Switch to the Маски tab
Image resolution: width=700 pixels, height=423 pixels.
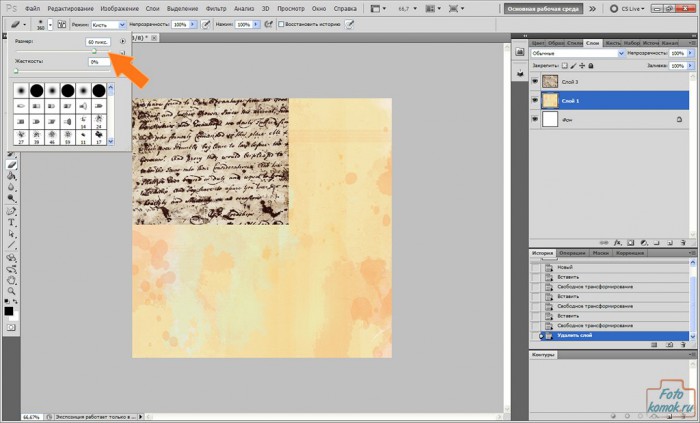(599, 253)
